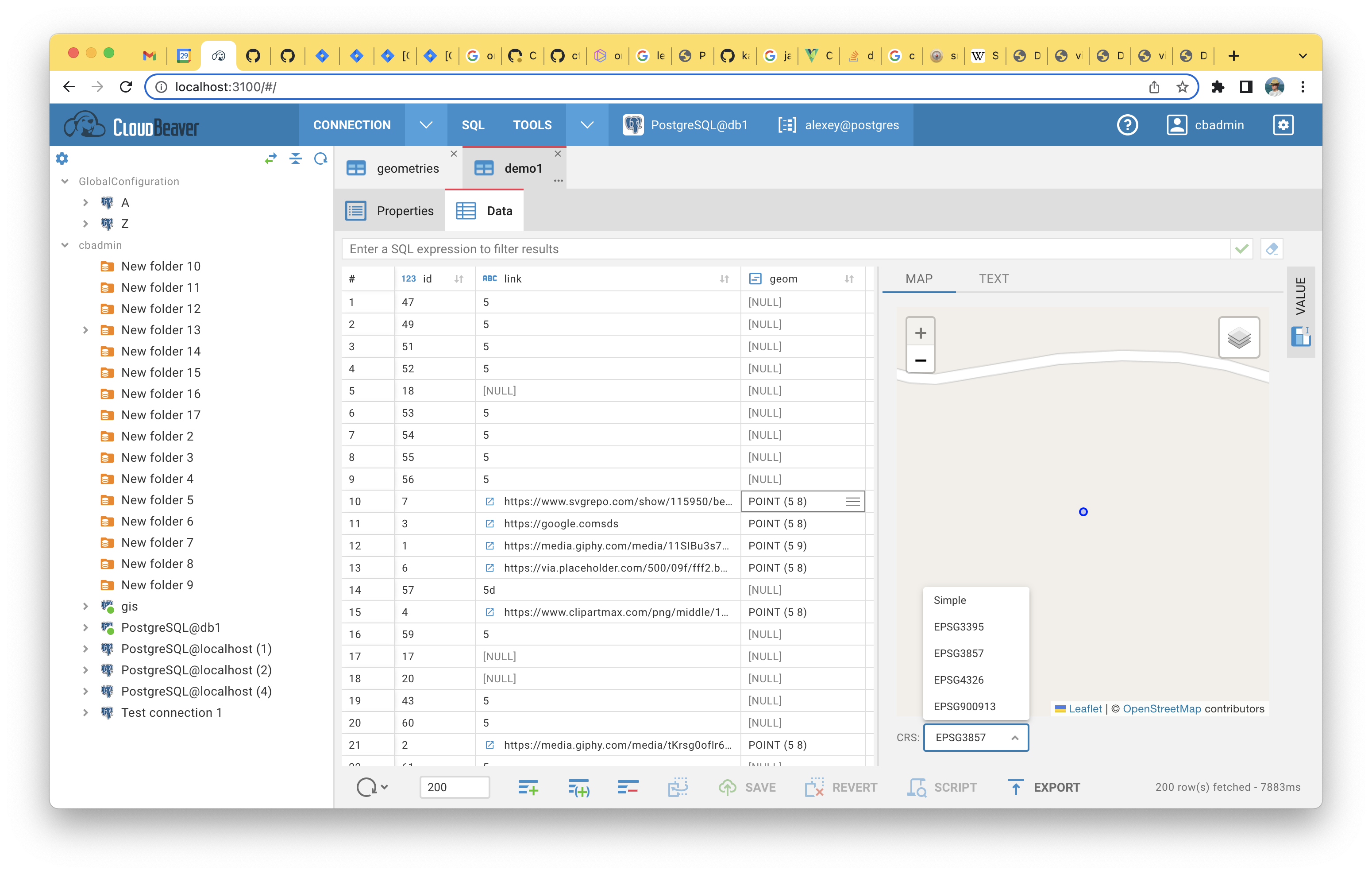The height and width of the screenshot is (874, 1372).
Task: Click the navigator settings gear icon
Action: tap(62, 158)
